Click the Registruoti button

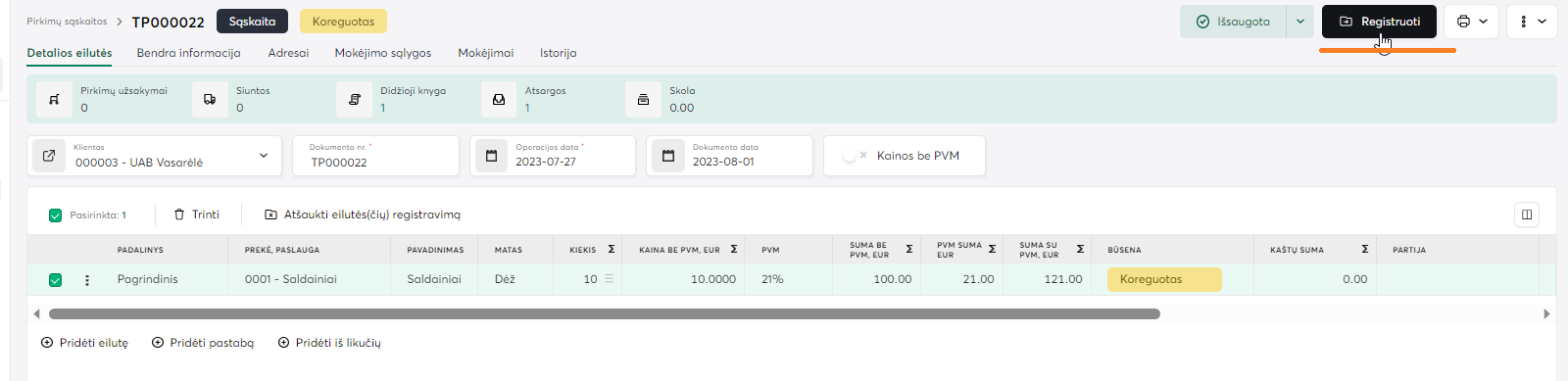(1379, 22)
